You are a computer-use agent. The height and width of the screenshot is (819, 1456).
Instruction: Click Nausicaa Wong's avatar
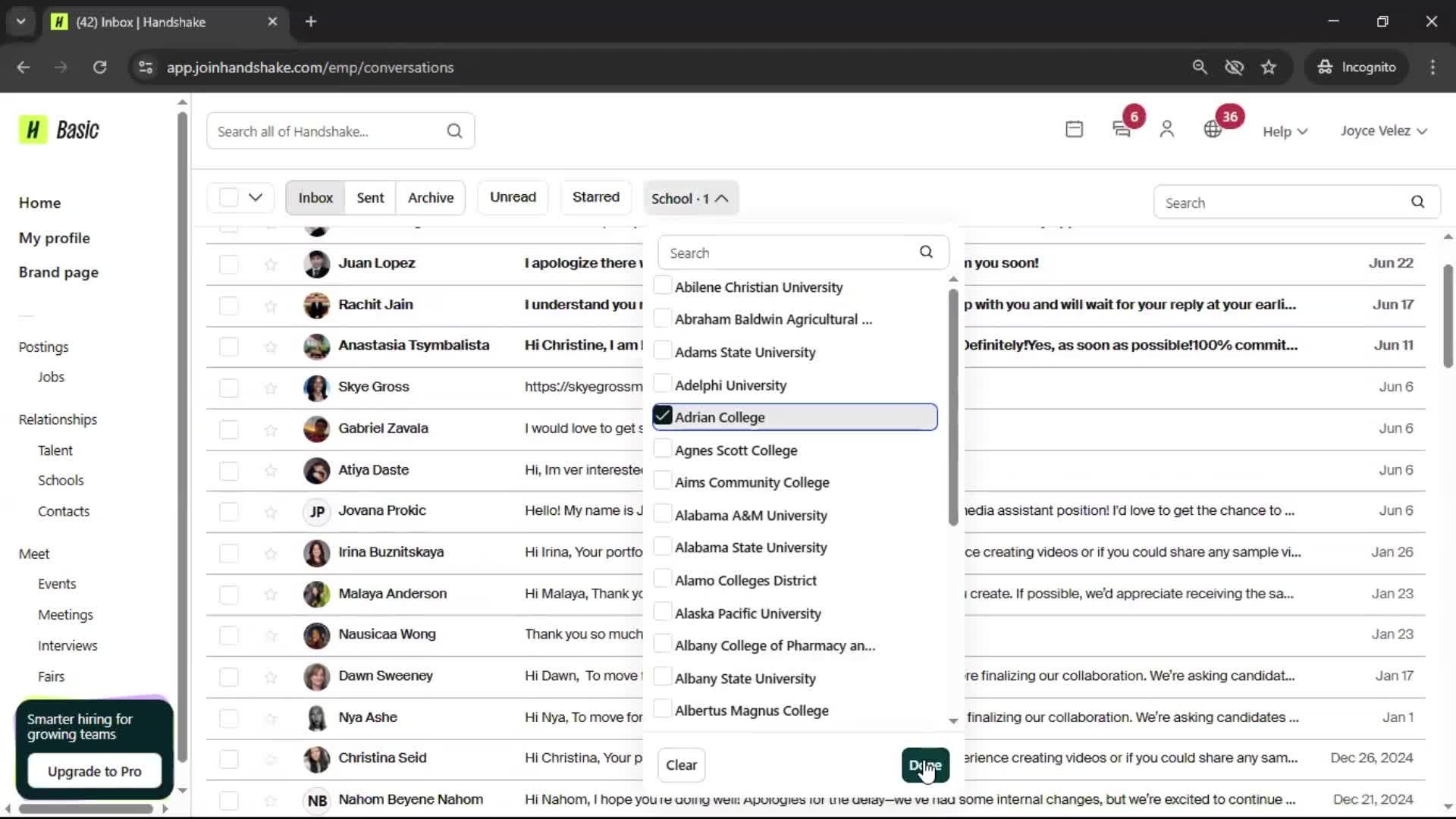point(316,635)
